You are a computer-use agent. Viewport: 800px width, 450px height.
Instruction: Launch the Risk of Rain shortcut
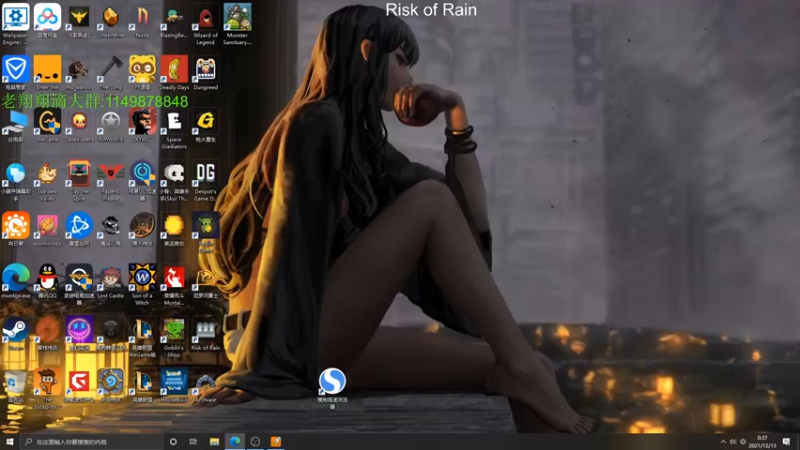tap(205, 334)
